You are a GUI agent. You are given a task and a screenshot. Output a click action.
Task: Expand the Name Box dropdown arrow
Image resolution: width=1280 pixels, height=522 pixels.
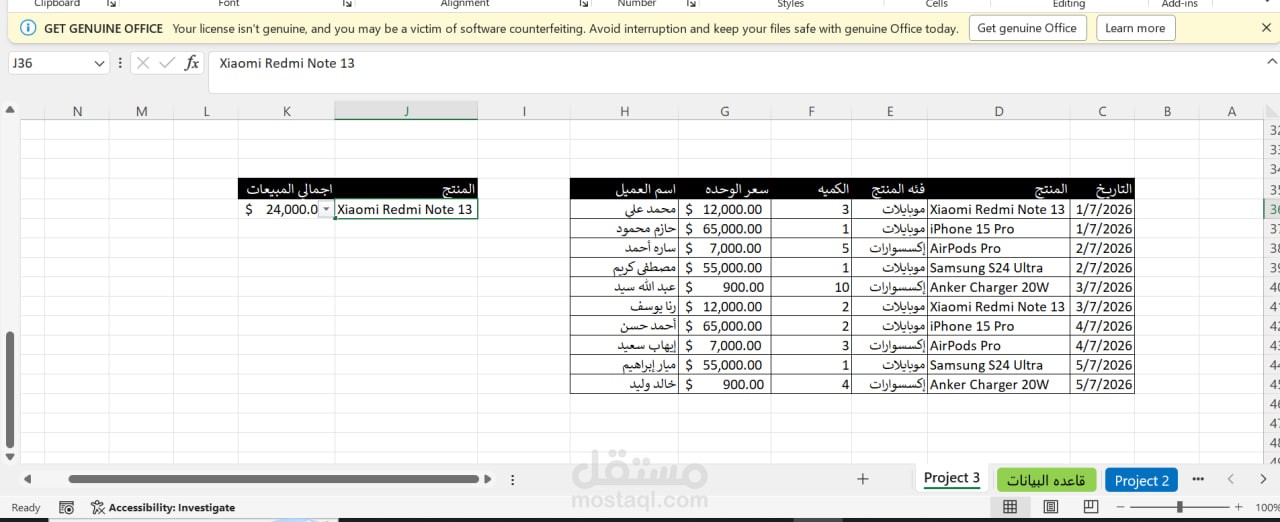pos(99,63)
